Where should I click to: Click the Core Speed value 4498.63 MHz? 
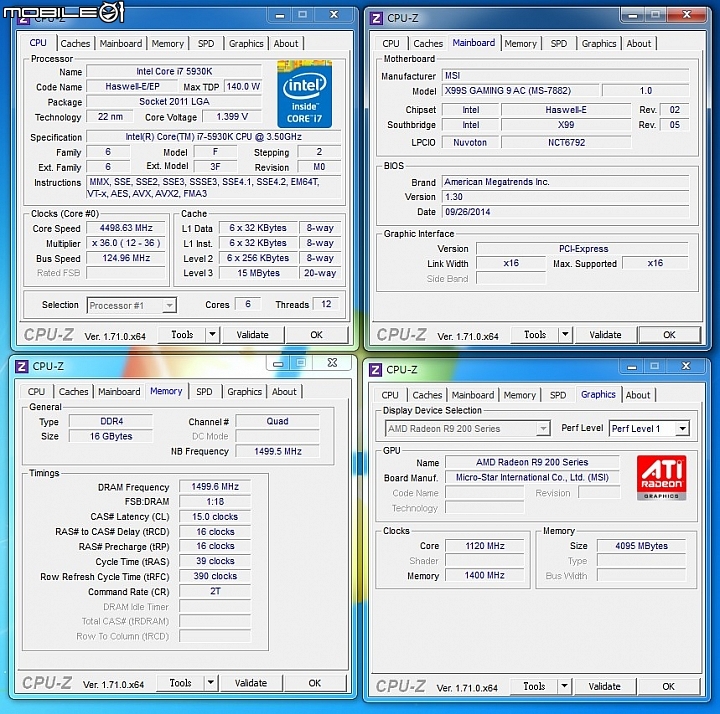tap(126, 228)
